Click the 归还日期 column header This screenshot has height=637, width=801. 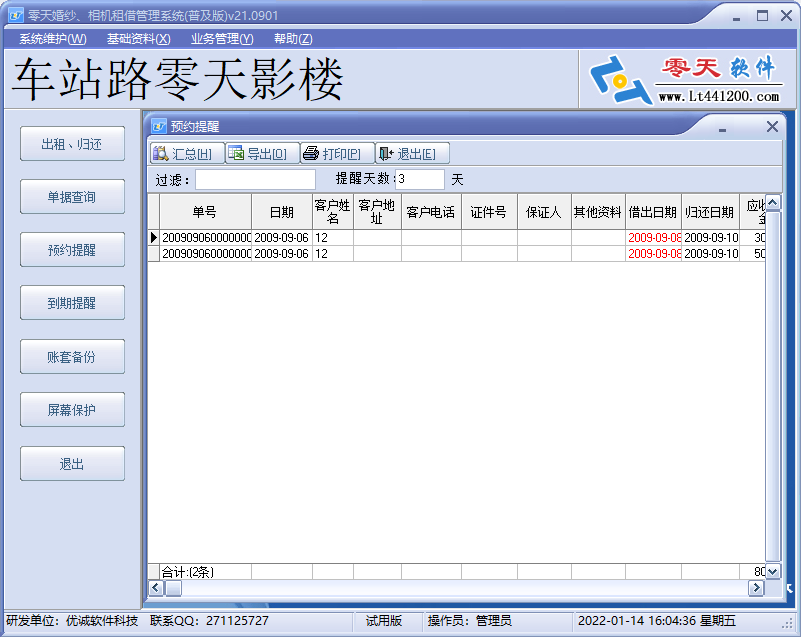click(x=710, y=211)
